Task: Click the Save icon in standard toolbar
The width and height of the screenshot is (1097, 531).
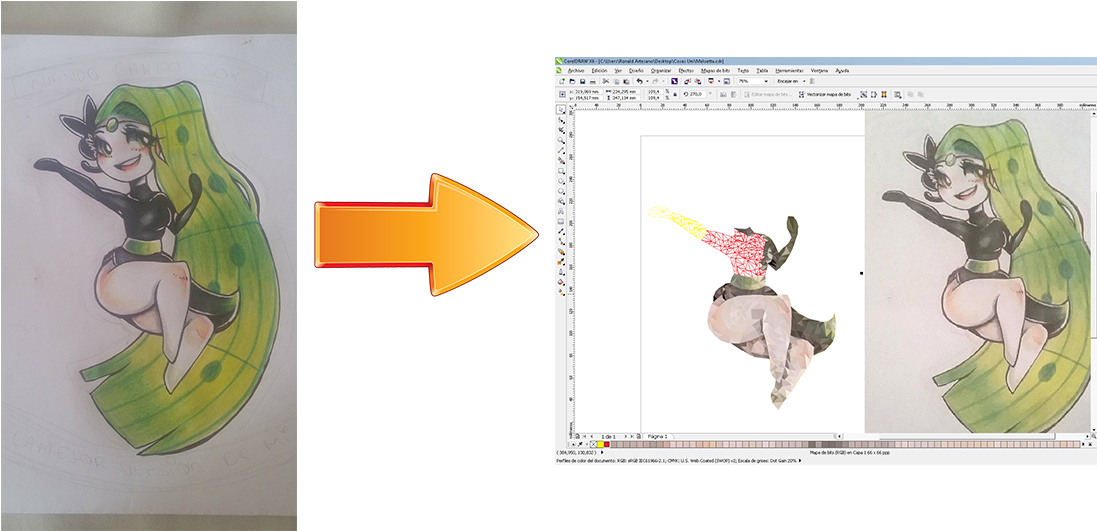Action: pos(582,81)
